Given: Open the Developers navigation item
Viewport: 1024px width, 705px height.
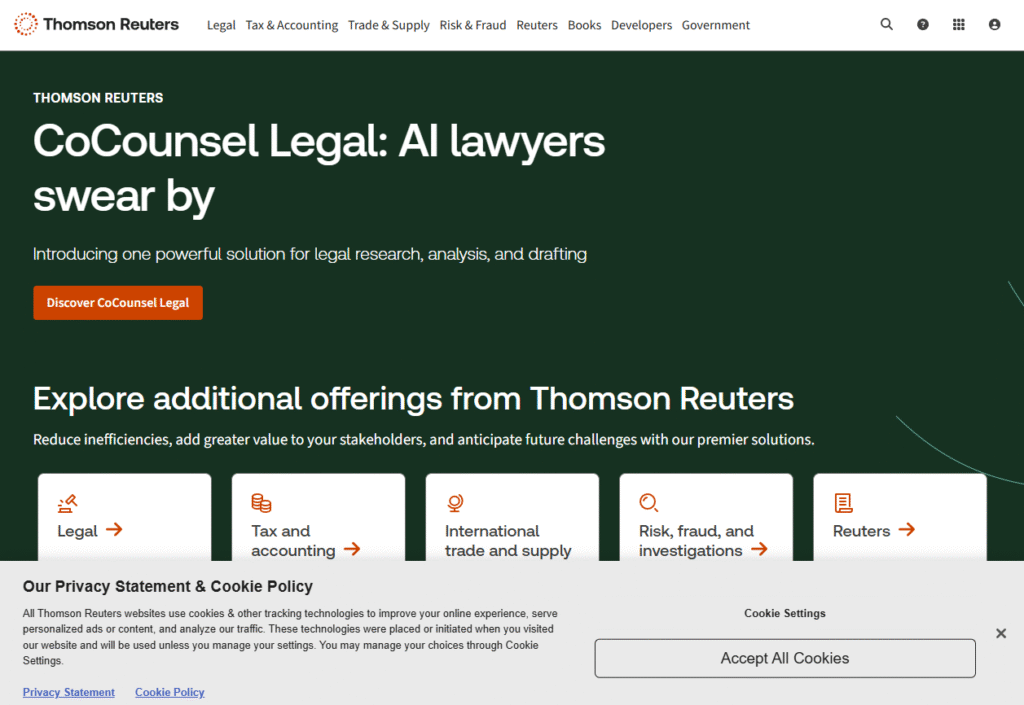Looking at the screenshot, I should (641, 25).
